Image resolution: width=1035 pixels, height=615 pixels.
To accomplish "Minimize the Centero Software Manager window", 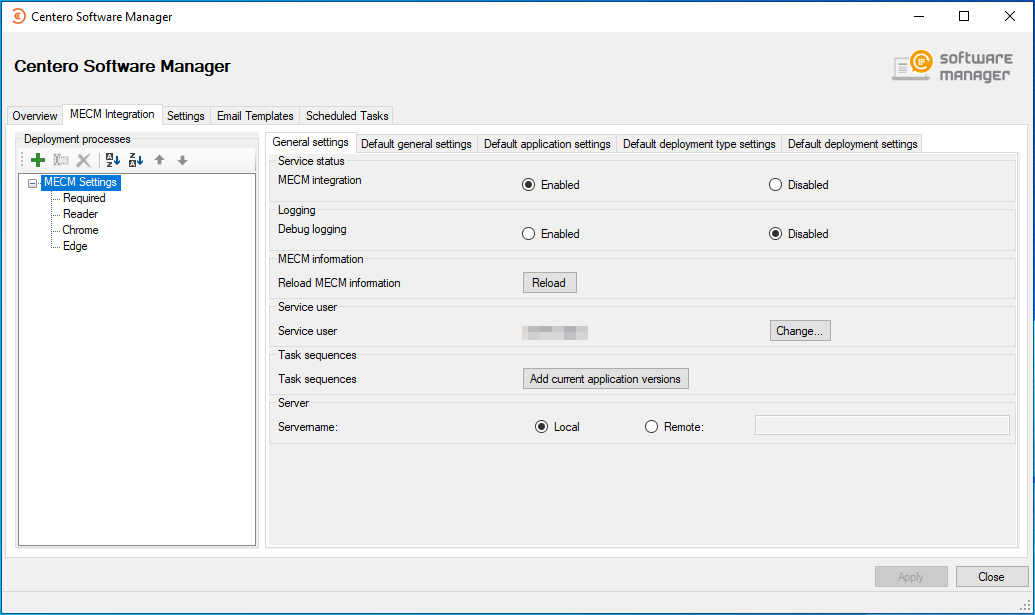I will (919, 16).
